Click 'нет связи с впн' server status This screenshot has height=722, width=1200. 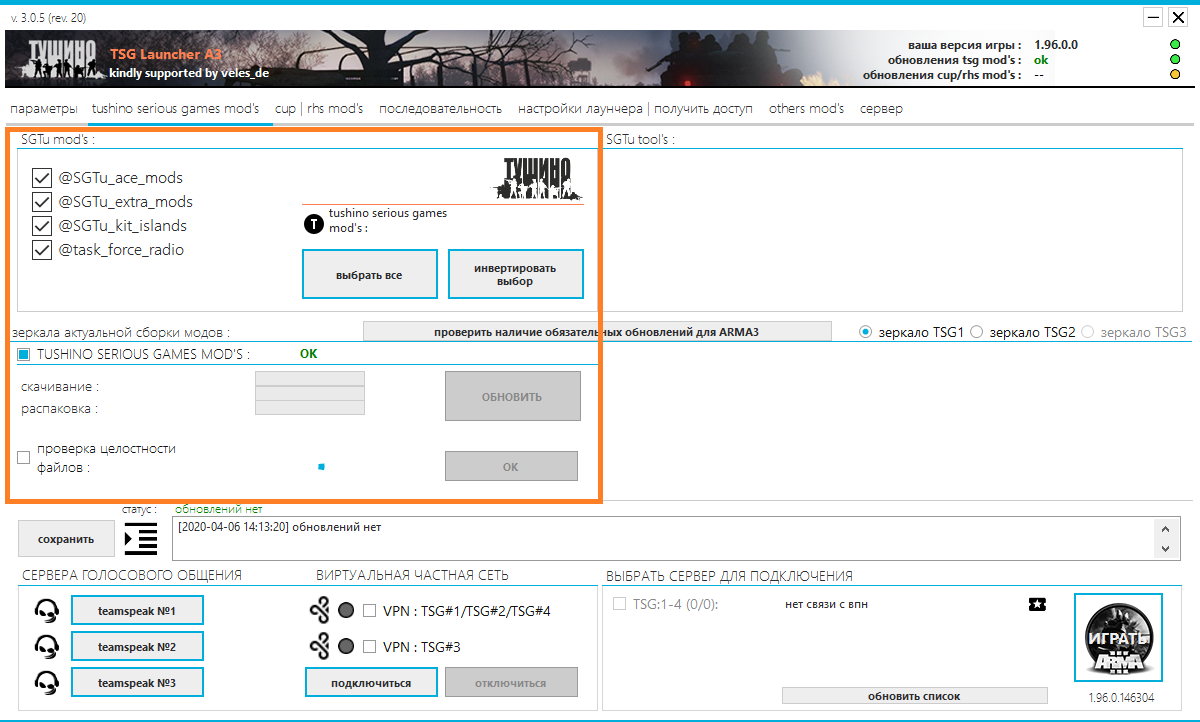pyautogui.click(x=825, y=604)
